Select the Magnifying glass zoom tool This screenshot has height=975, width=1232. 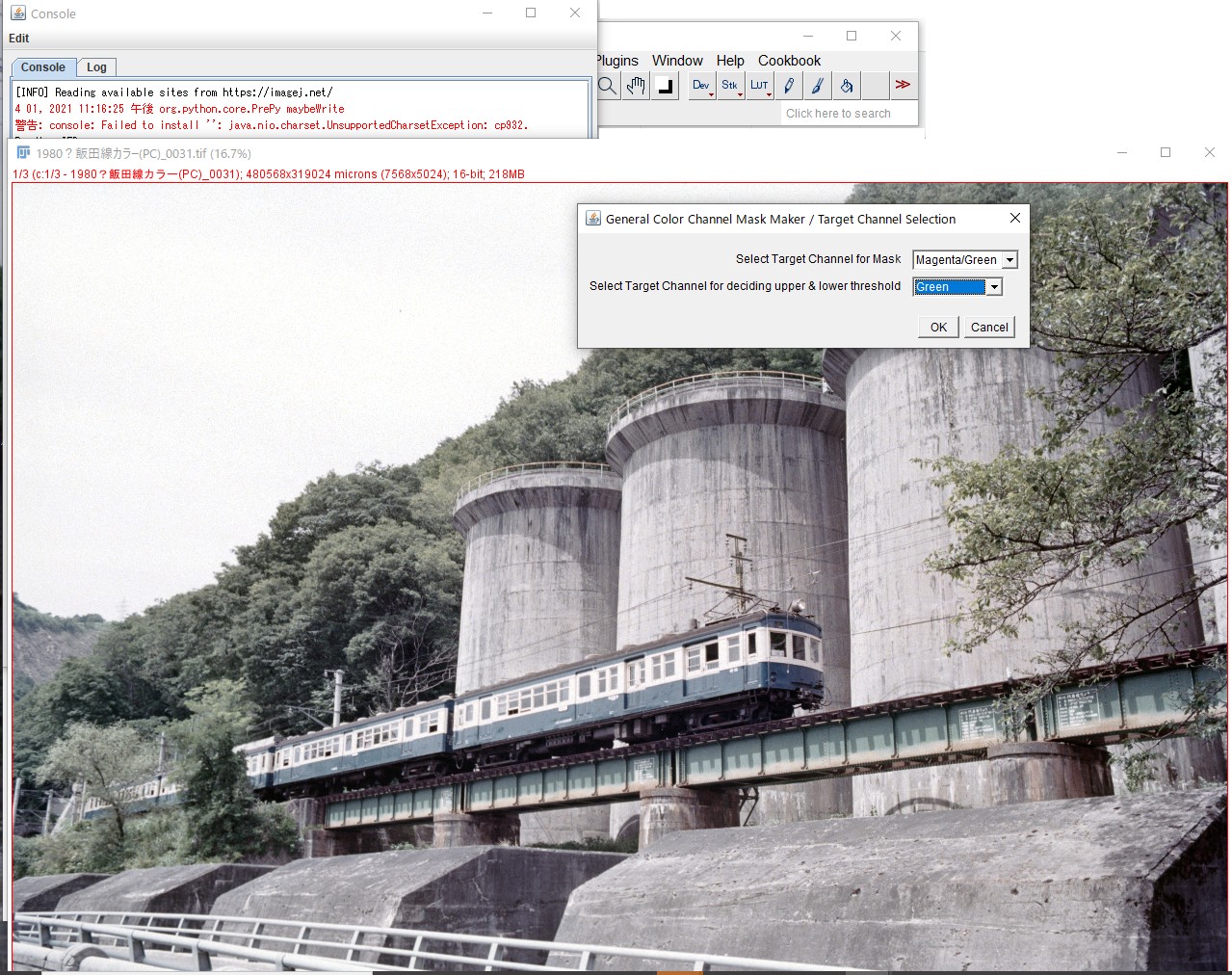[x=608, y=86]
